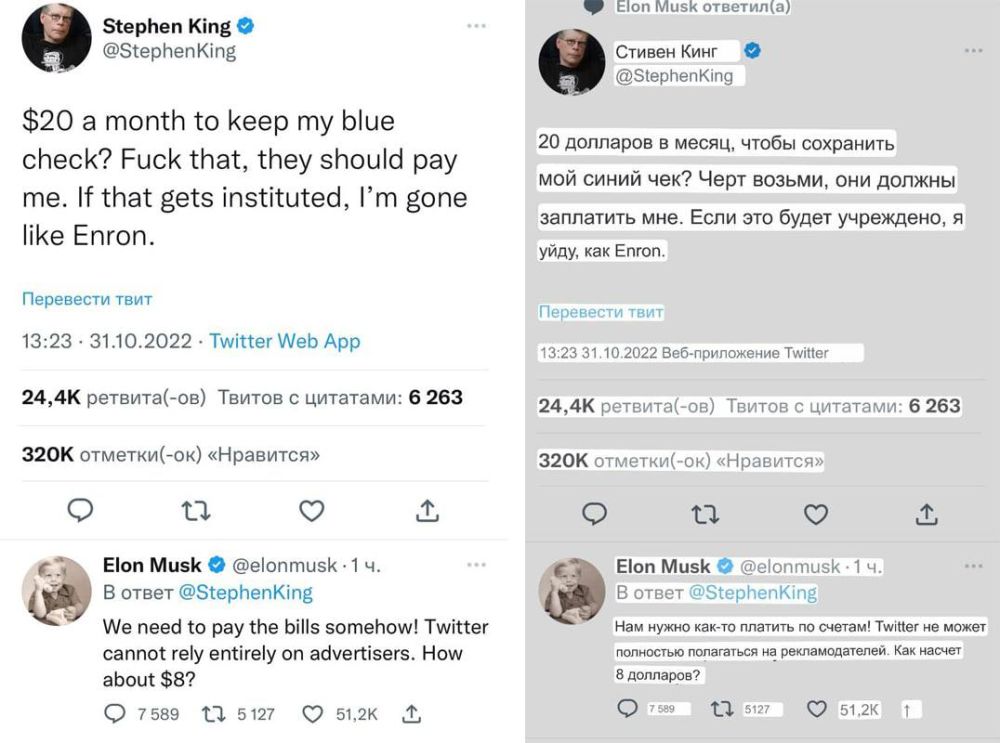Click the retweet icon under left Stephen King tweet
The image size is (1000, 743).
(x=196, y=510)
